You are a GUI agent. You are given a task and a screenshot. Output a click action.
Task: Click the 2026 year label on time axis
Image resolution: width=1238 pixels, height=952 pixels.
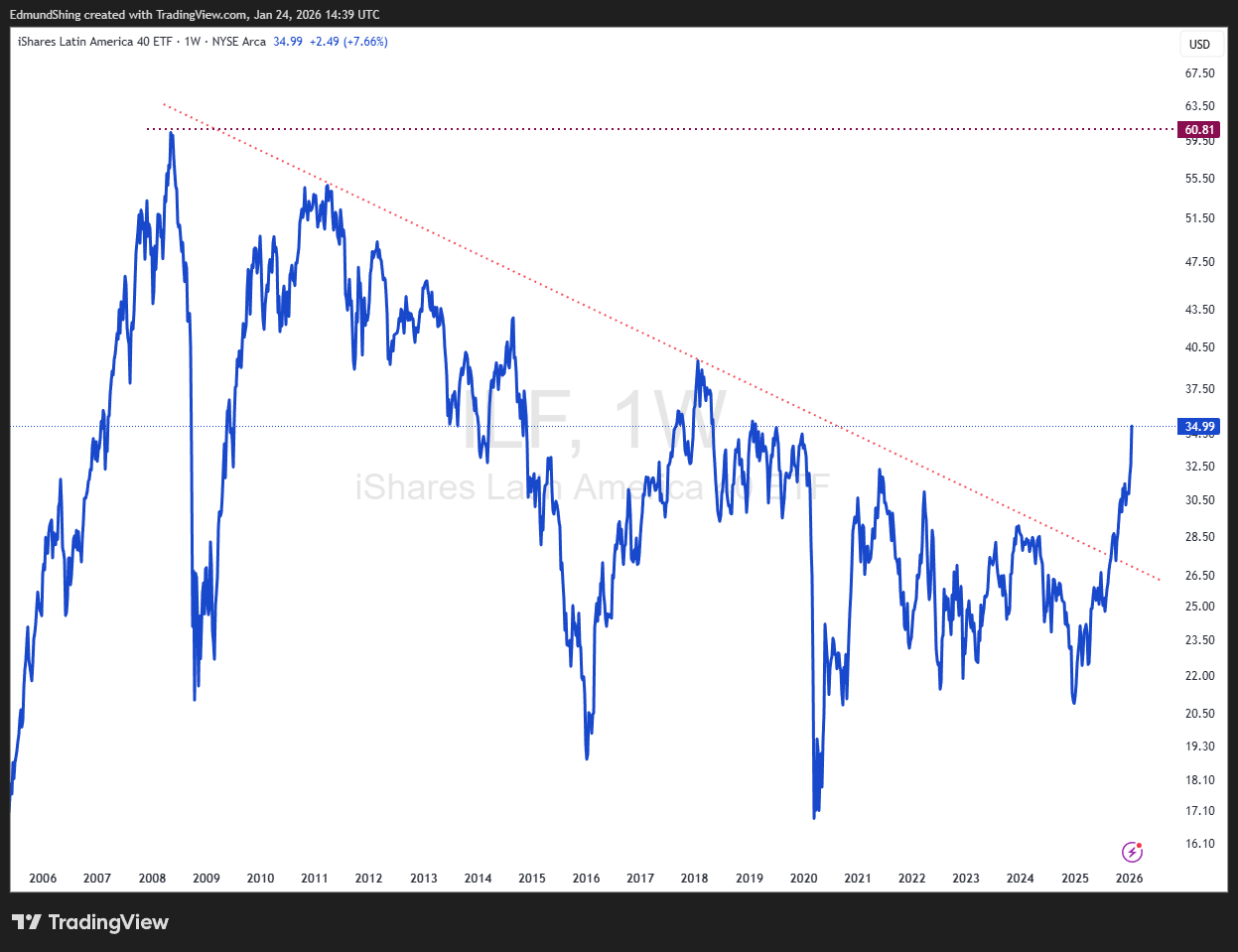(x=1130, y=879)
